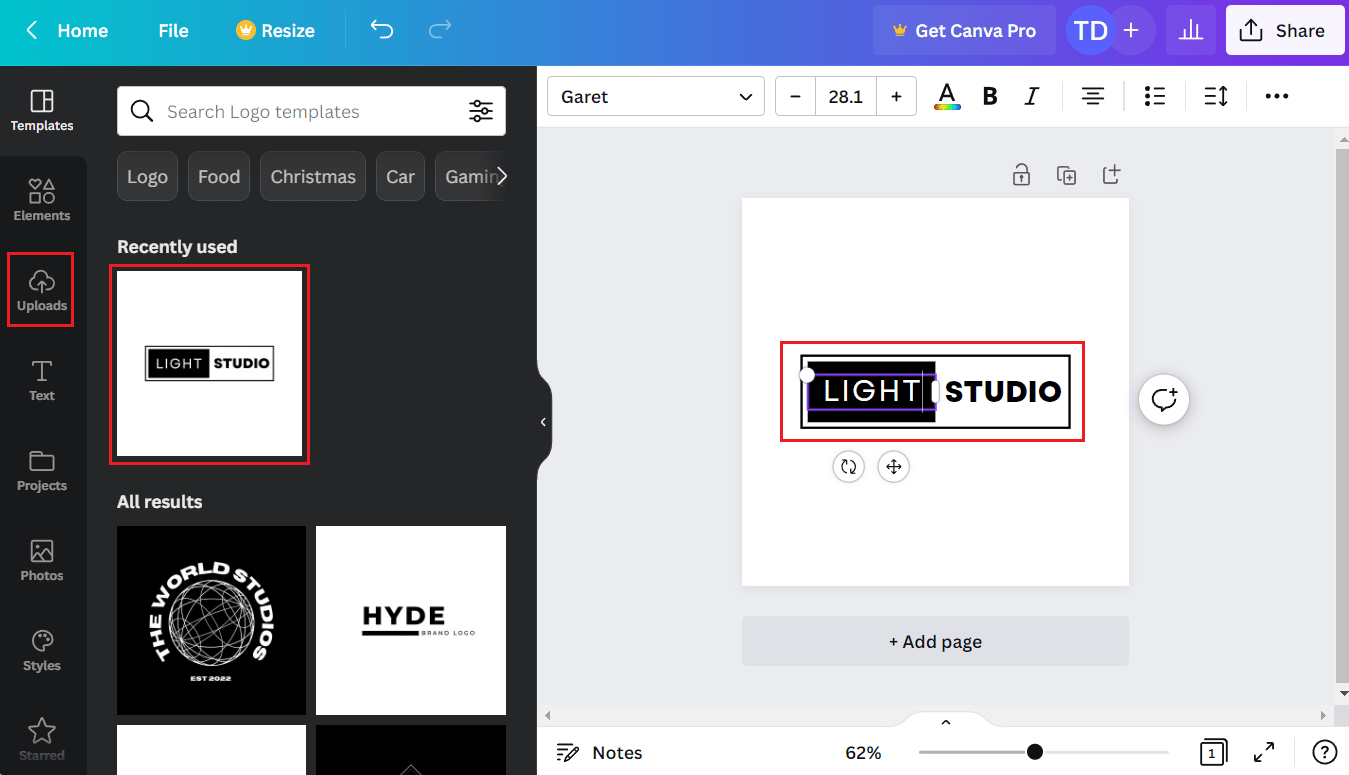Open the text color picker
Viewport: 1349px width, 775px height.
947,96
